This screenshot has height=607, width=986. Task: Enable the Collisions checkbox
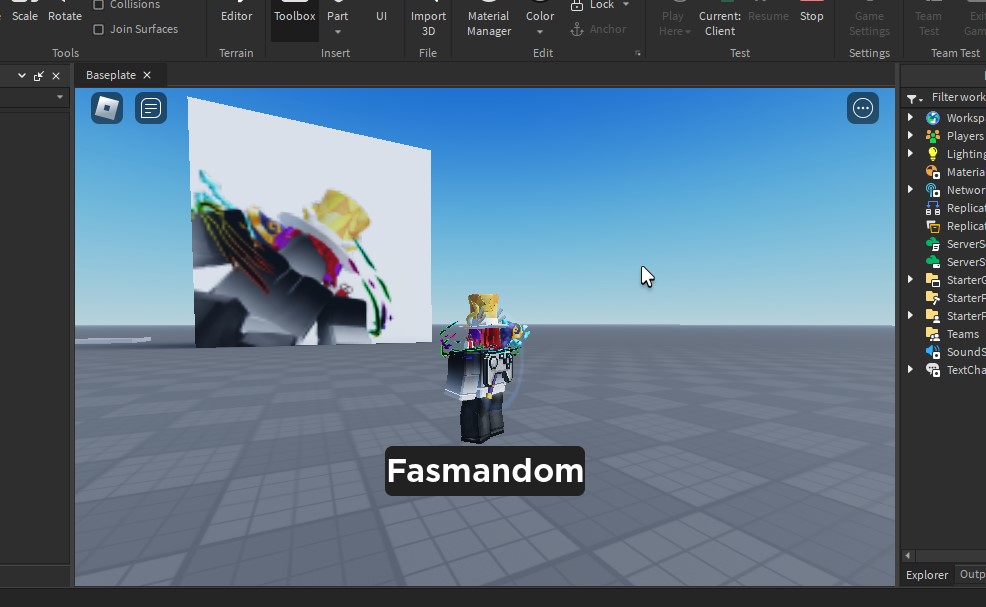tap(99, 4)
